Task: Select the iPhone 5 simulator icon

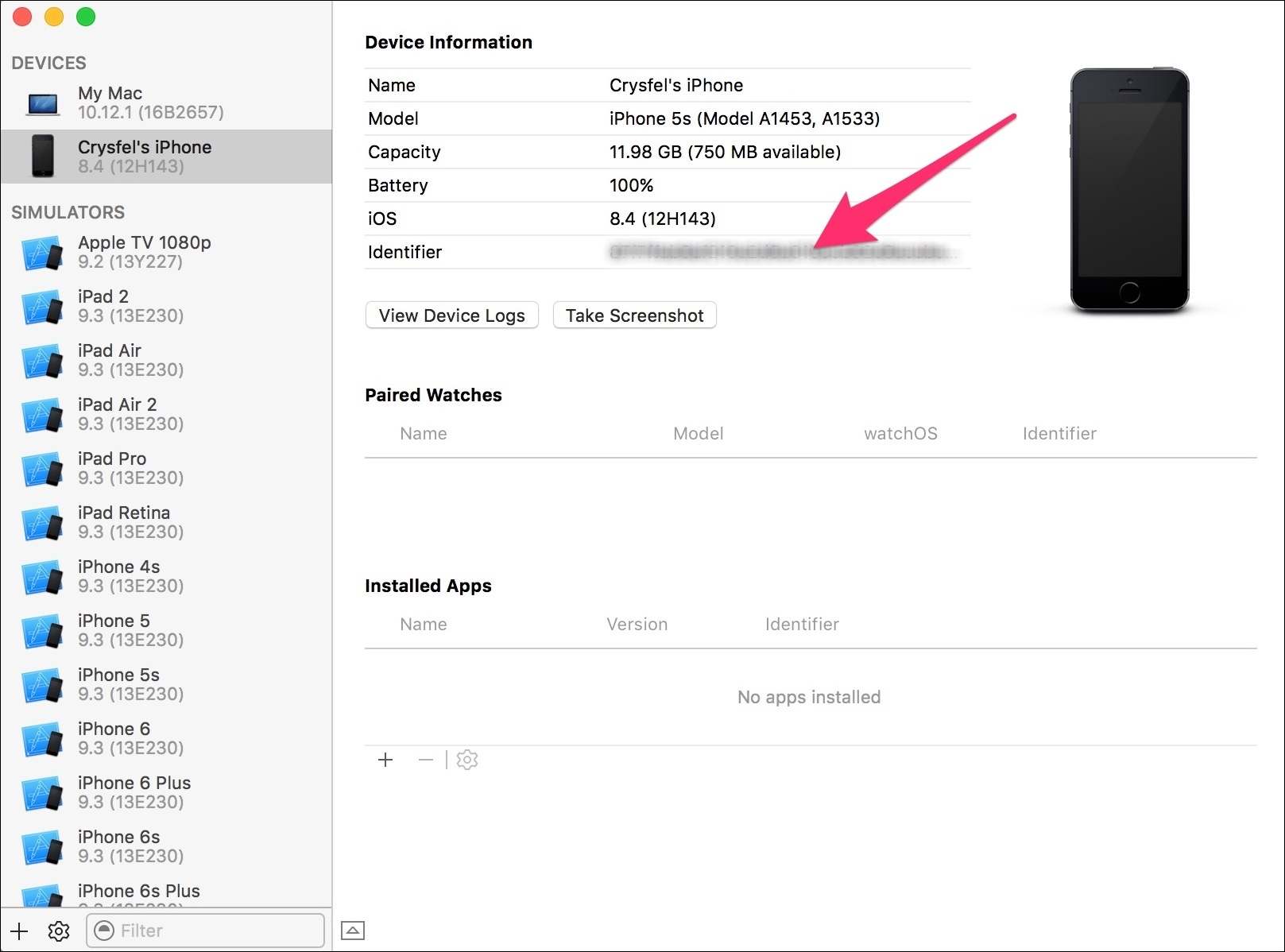Action: [43, 631]
